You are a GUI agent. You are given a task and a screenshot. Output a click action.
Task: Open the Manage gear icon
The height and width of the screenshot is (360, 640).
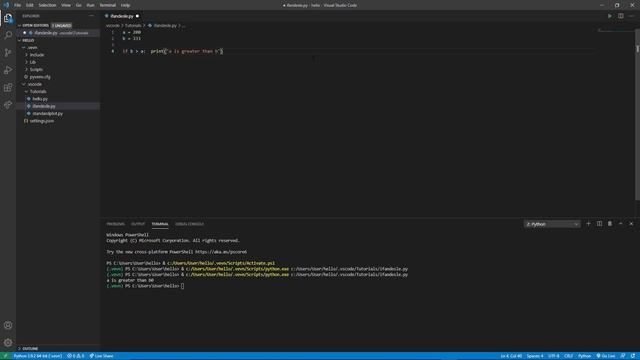(8, 342)
